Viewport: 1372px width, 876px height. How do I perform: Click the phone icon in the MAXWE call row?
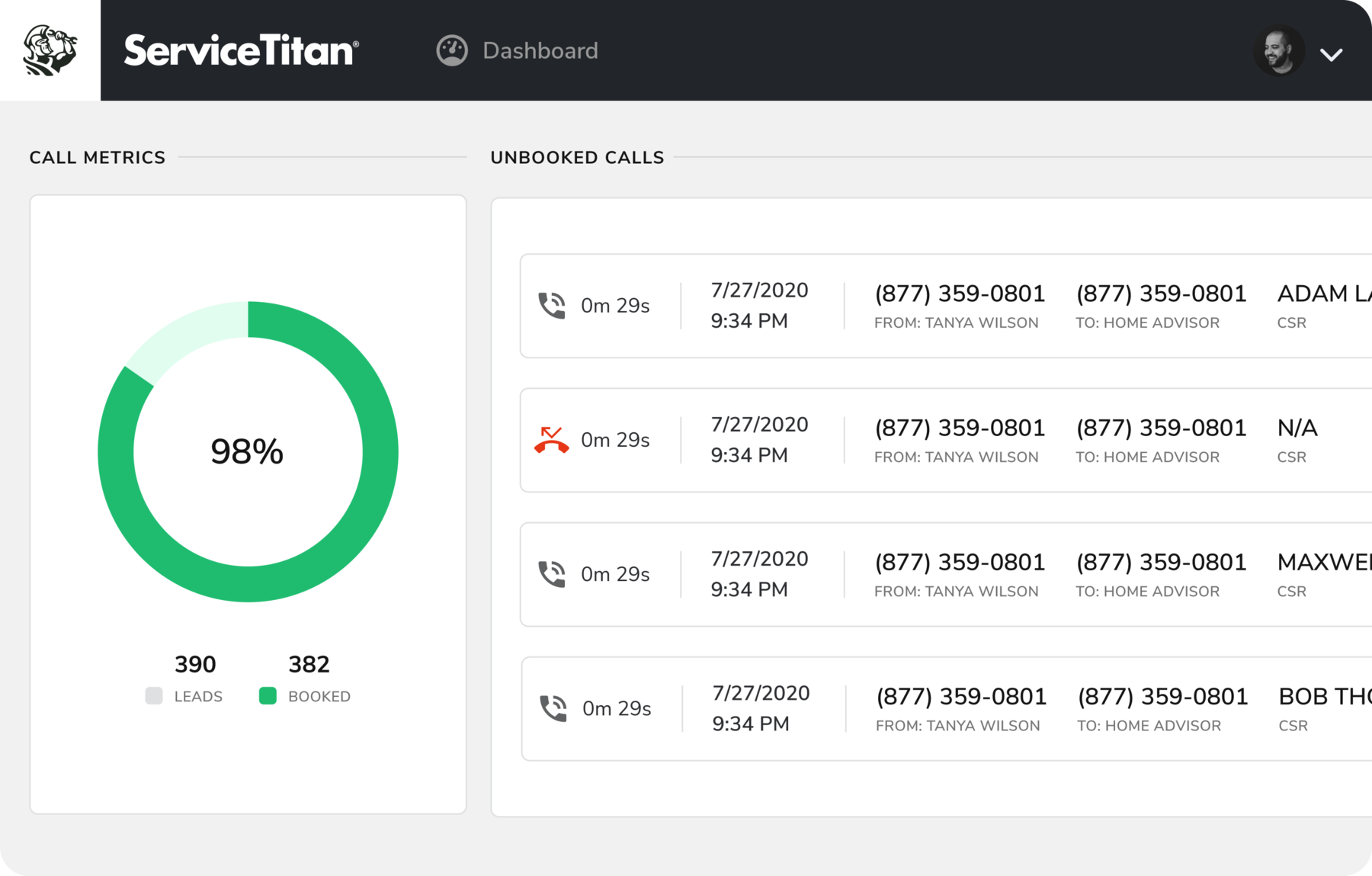click(x=552, y=574)
